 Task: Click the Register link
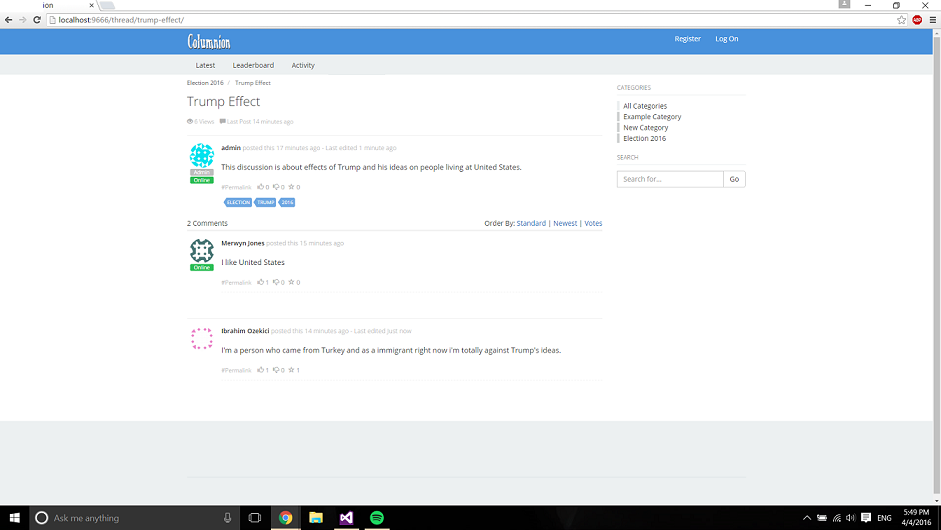(x=687, y=39)
